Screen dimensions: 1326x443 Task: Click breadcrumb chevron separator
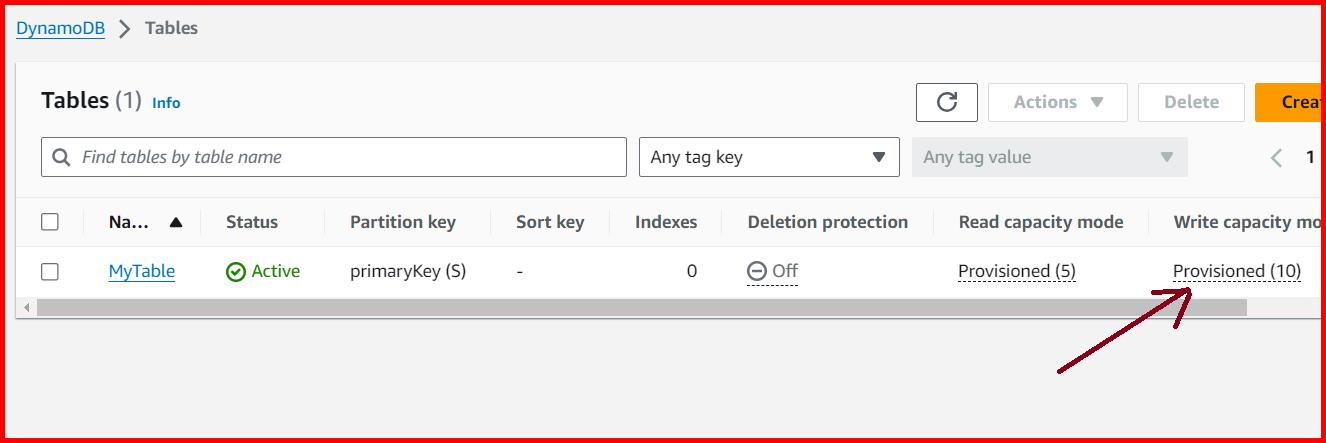(x=125, y=29)
